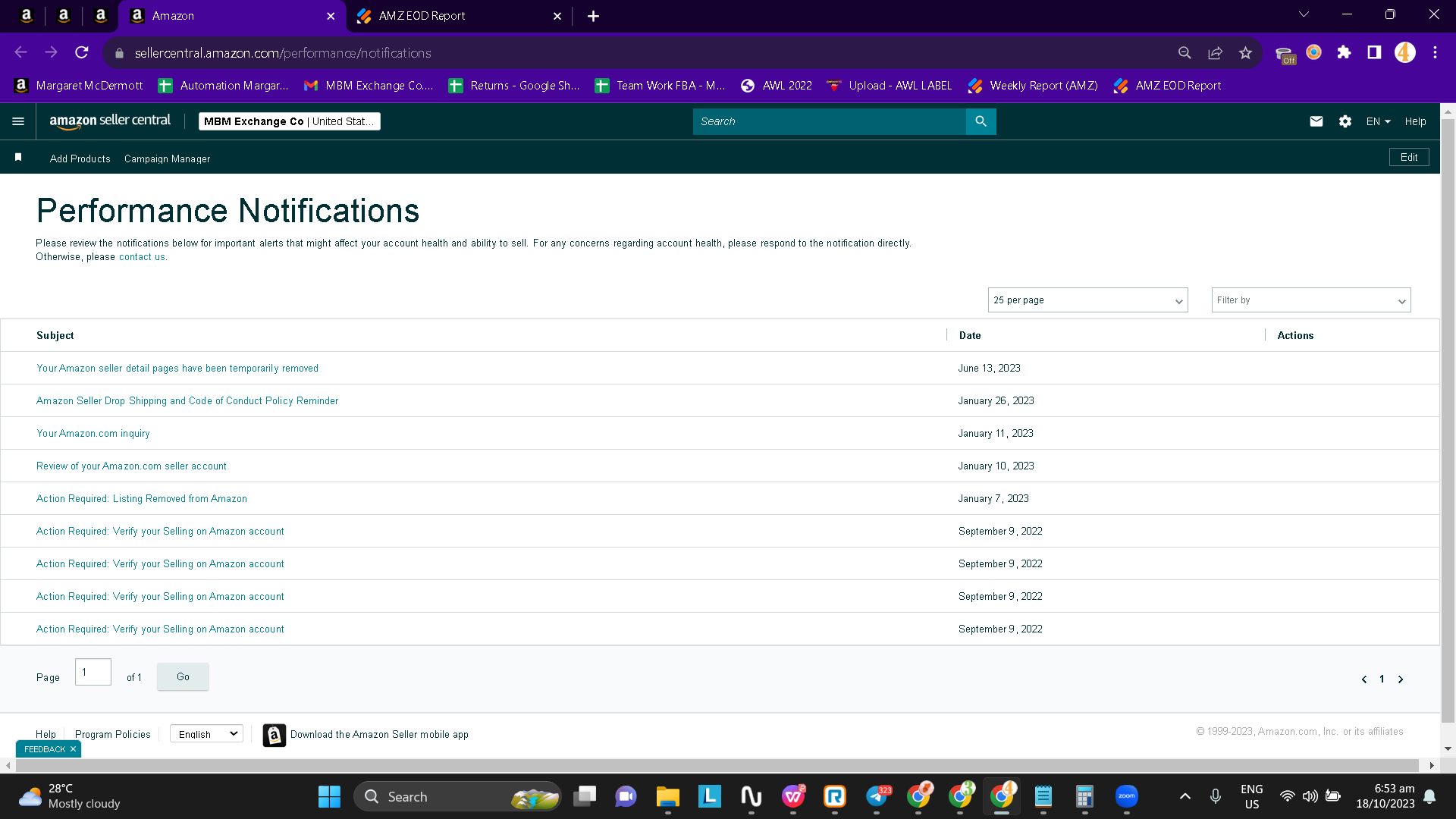Open Your Amazon.com inquiry notification

tap(93, 434)
